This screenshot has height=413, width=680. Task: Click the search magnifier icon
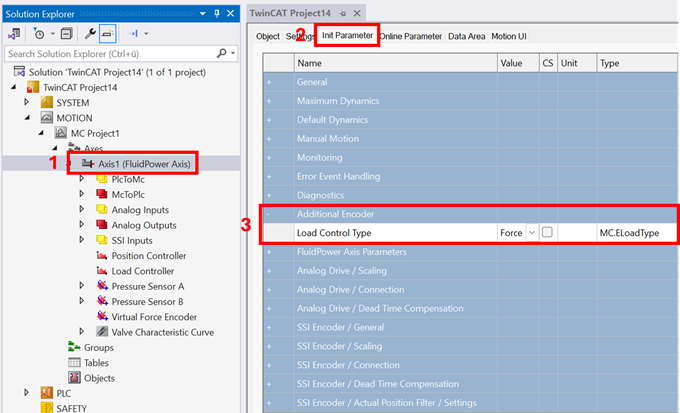tap(221, 53)
